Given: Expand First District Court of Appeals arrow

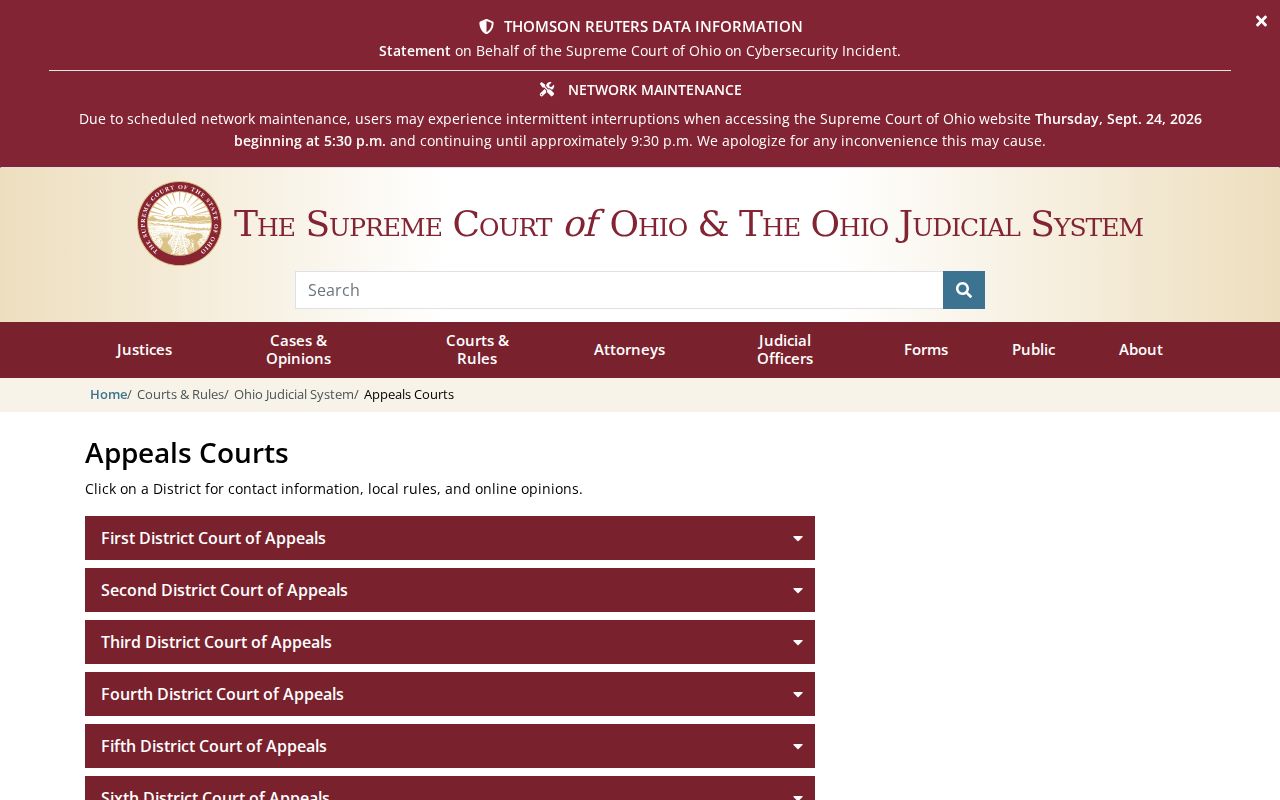Looking at the screenshot, I should (797, 538).
